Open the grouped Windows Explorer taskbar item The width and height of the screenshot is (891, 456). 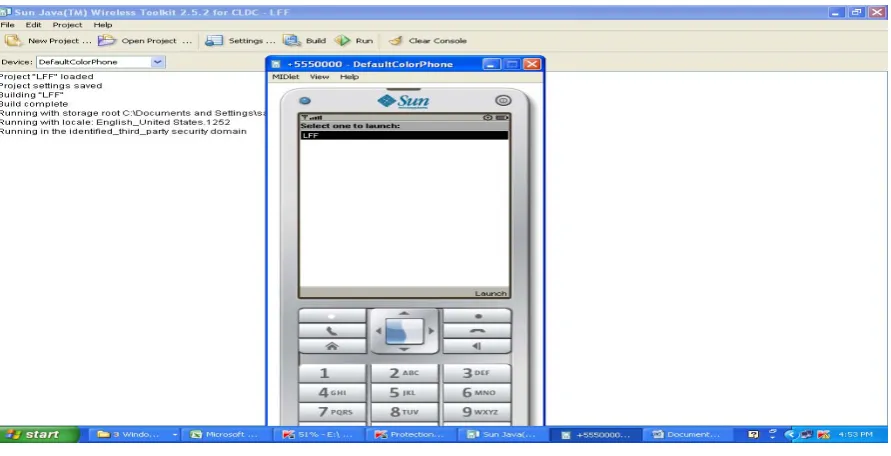click(135, 435)
